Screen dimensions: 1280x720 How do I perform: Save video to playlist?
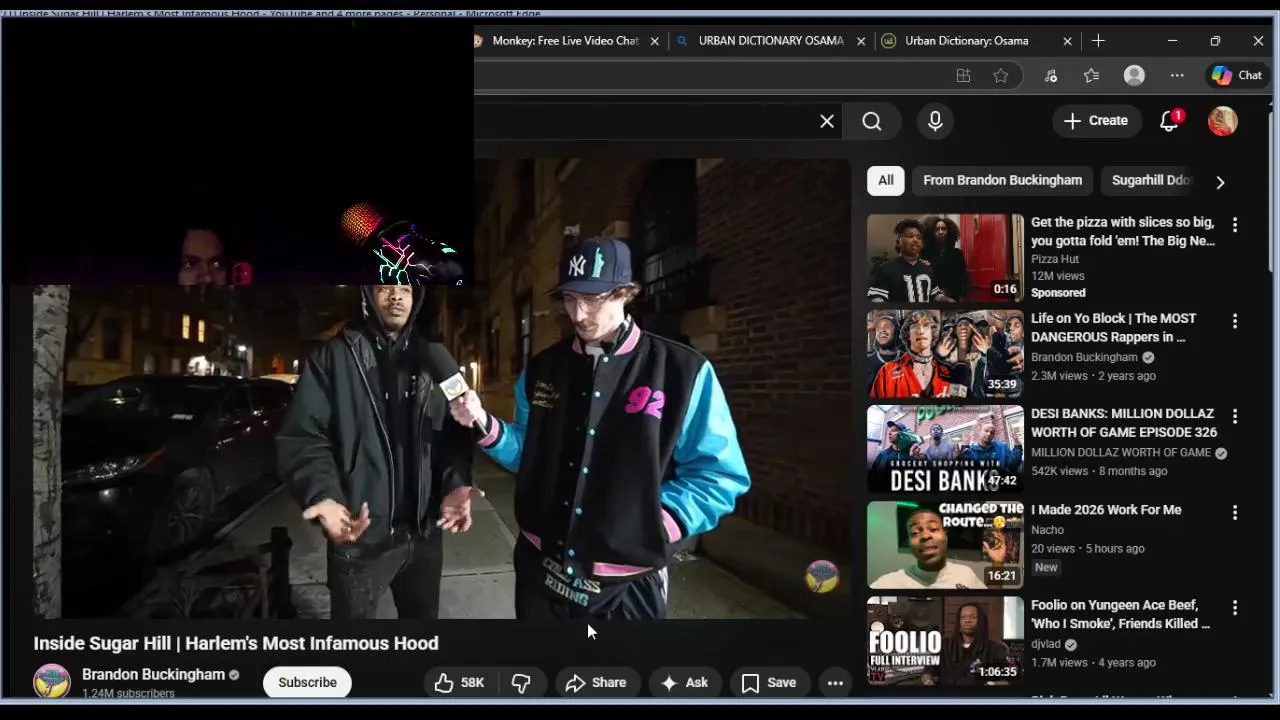(769, 683)
